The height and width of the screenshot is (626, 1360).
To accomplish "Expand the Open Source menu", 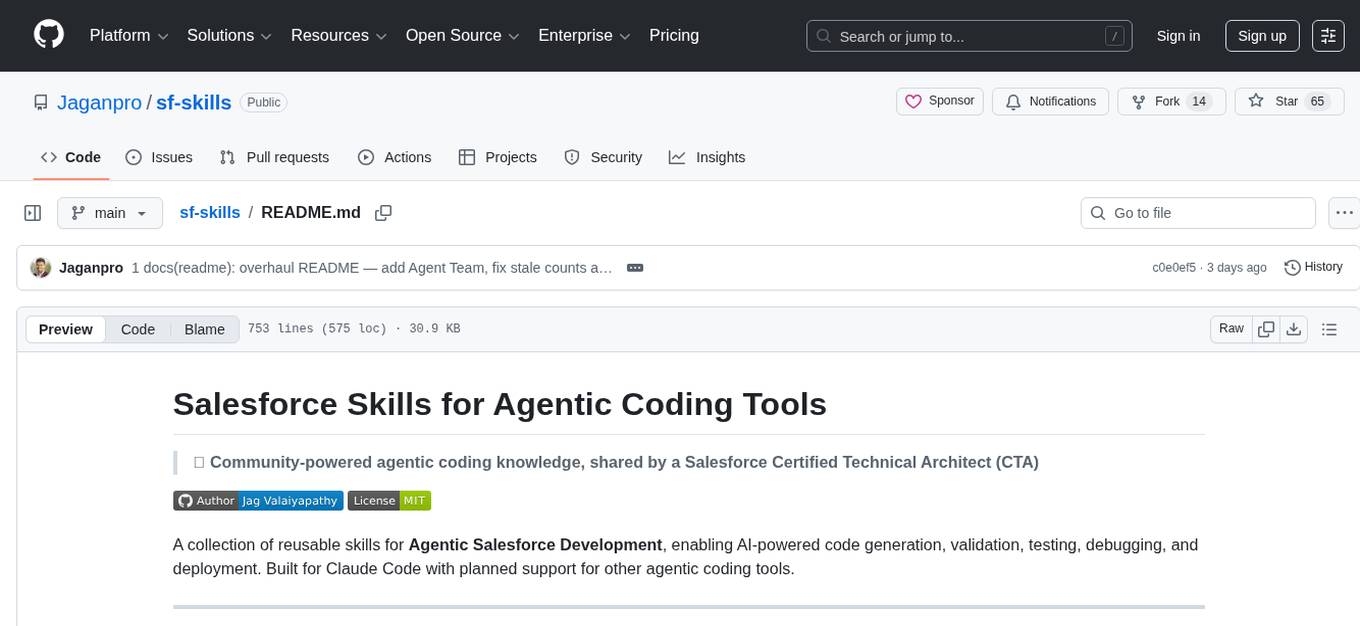I will [x=462, y=36].
